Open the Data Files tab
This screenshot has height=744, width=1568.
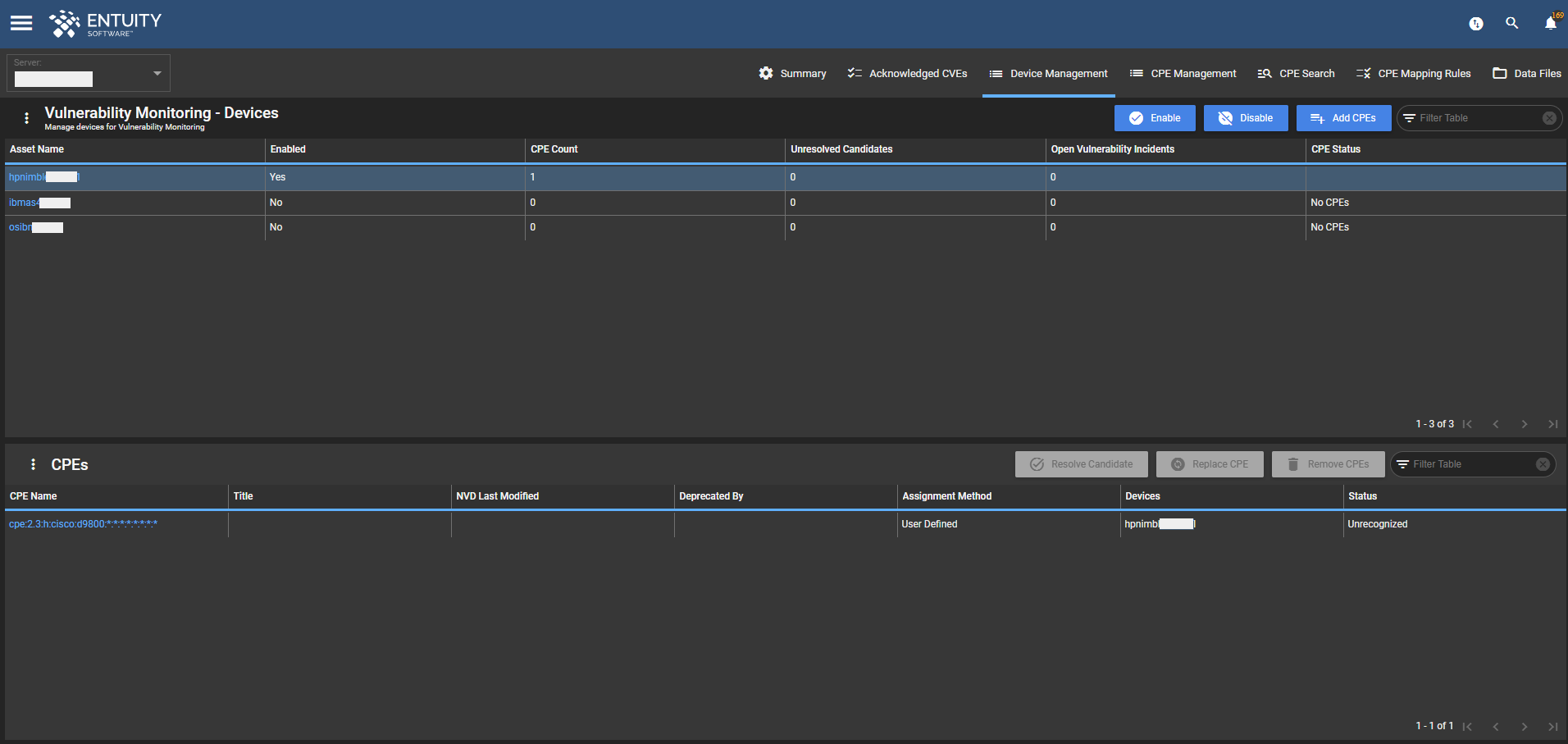click(x=1526, y=73)
